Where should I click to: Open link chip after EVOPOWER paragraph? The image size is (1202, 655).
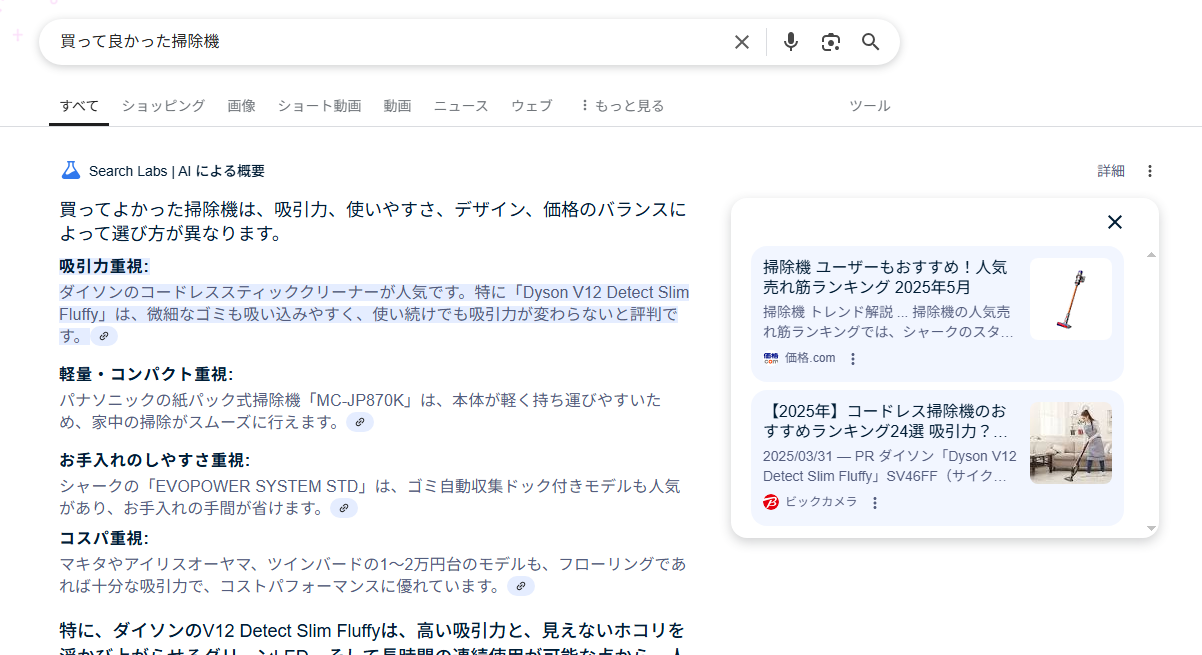[344, 508]
